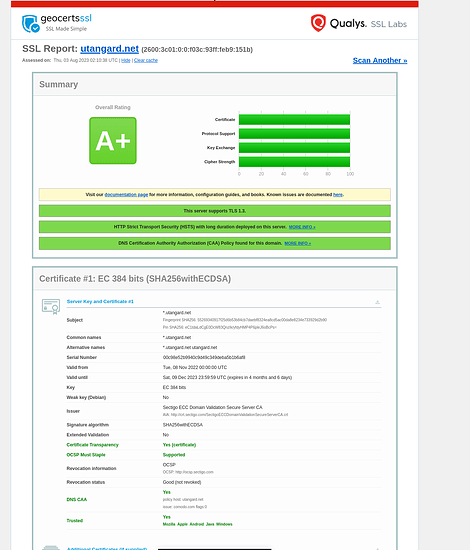Click the IPv6 address next to hostname
The image size is (470, 550).
tap(197, 49)
